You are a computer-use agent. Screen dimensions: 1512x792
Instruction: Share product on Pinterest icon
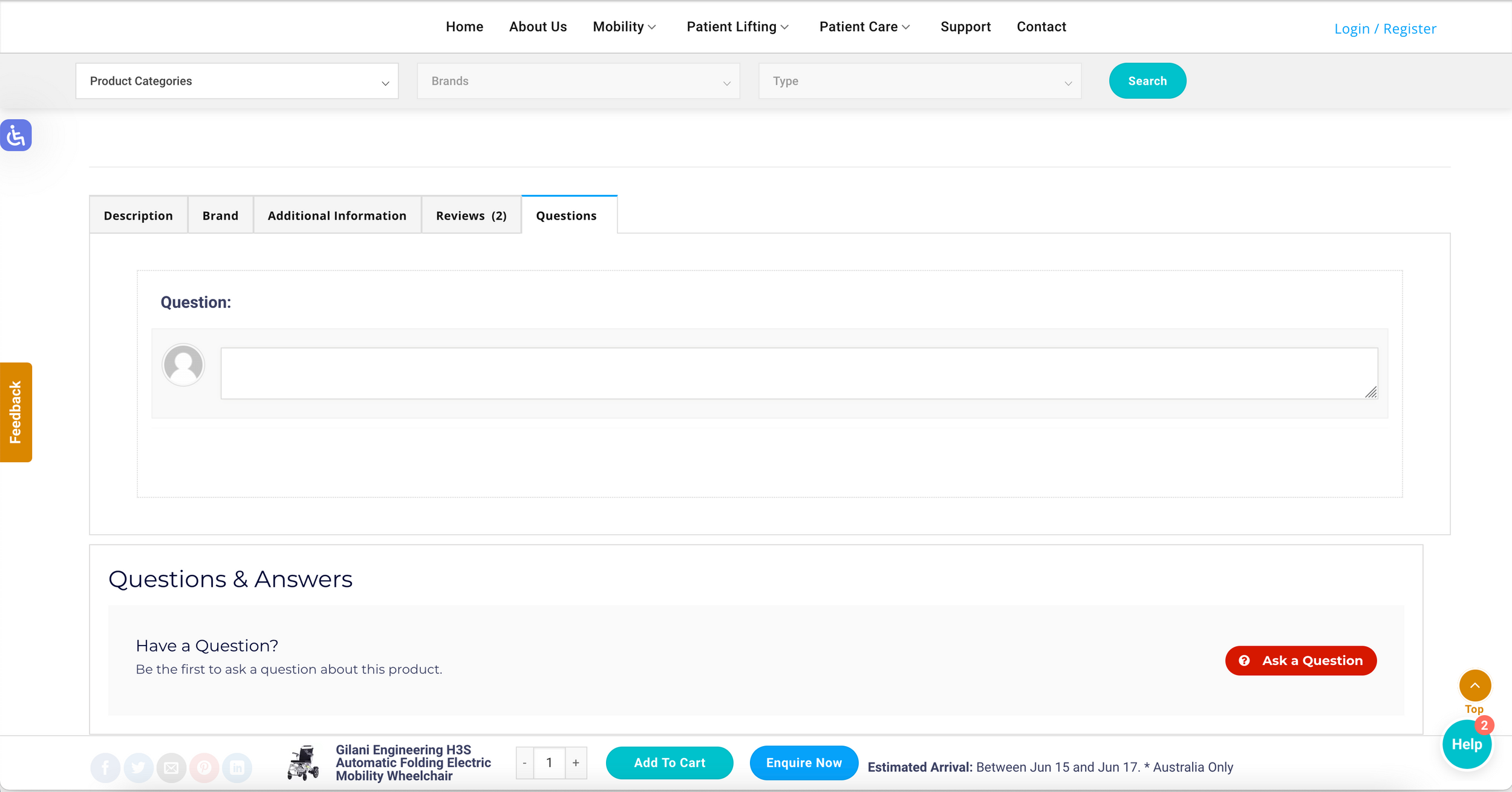pos(204,768)
